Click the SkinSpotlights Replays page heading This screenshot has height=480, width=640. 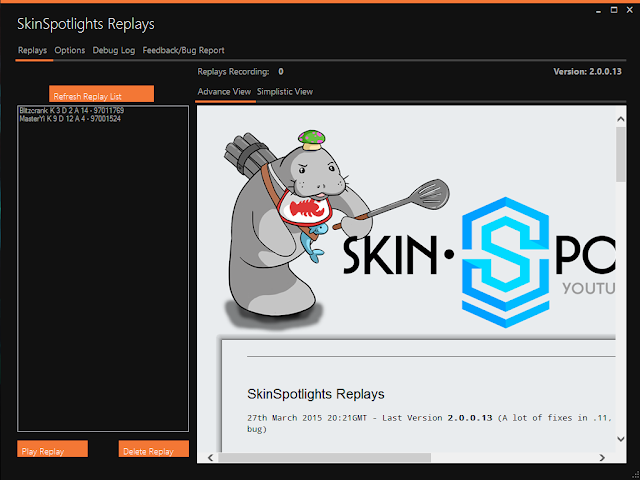coord(316,394)
